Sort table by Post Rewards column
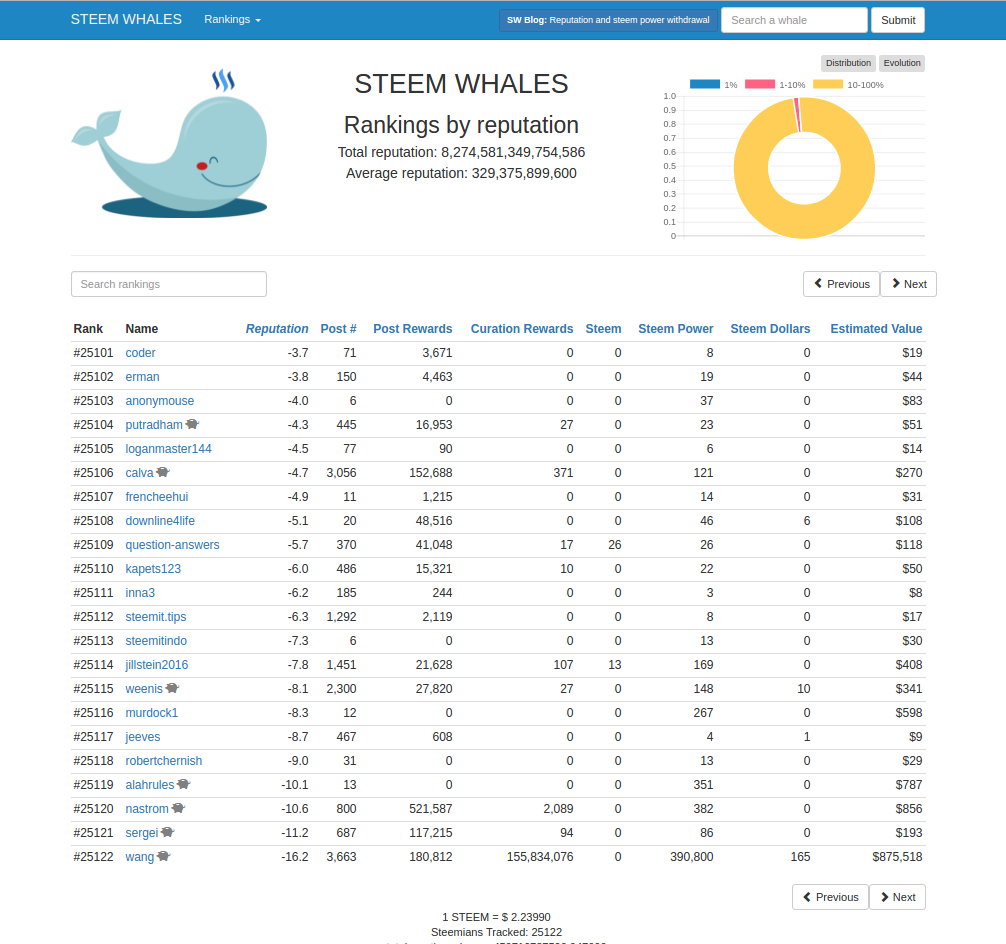This screenshot has width=1006, height=944. click(413, 329)
